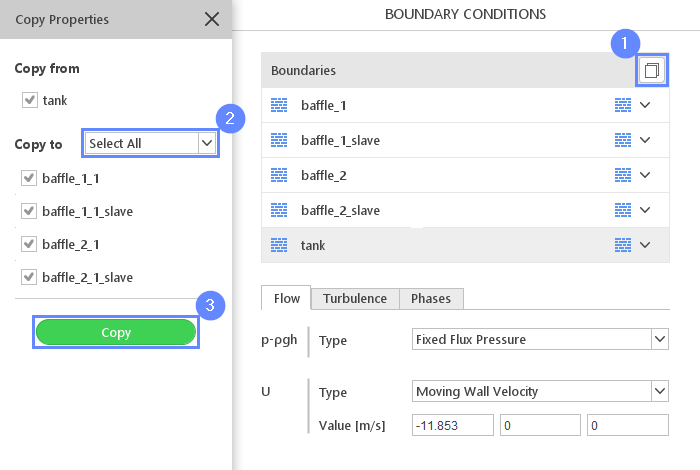Select the baffle_2_slave boundary name
Viewport: 700px width, 470px height.
[341, 210]
